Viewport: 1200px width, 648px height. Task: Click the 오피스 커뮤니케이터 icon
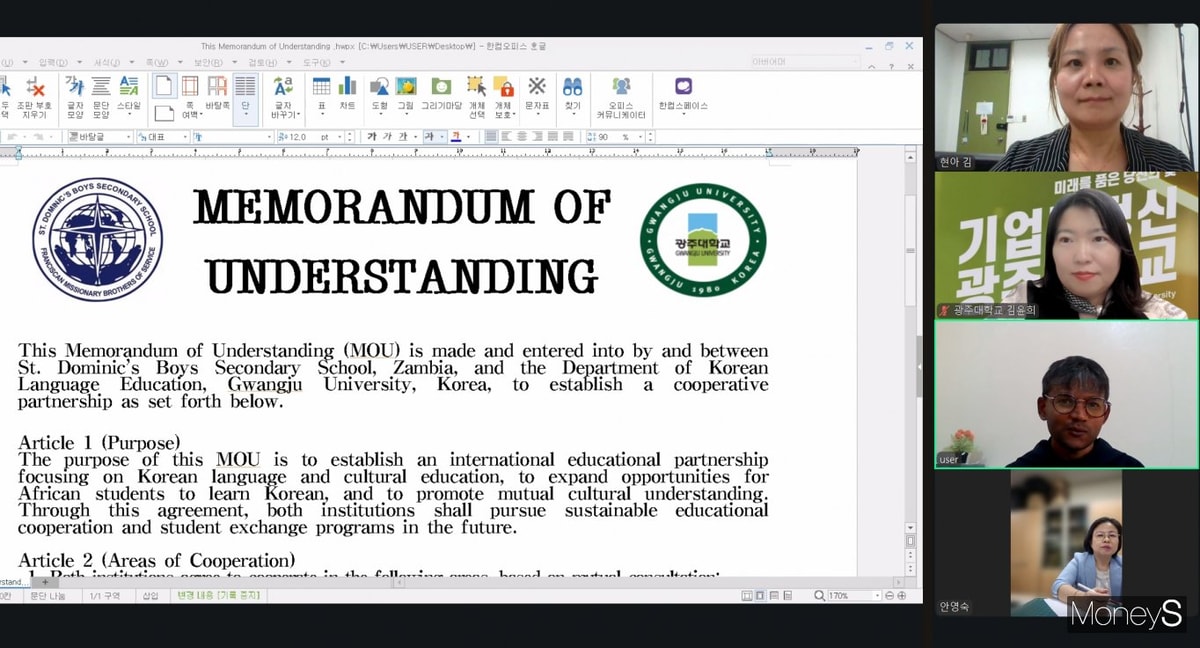(x=621, y=95)
